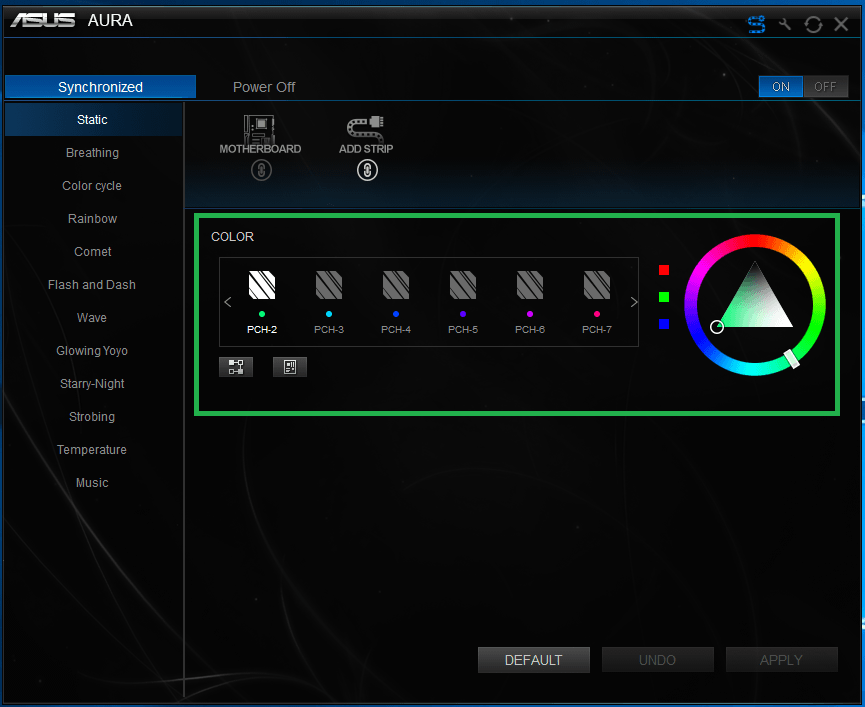Select the Wave effect
The image size is (865, 707).
93,318
